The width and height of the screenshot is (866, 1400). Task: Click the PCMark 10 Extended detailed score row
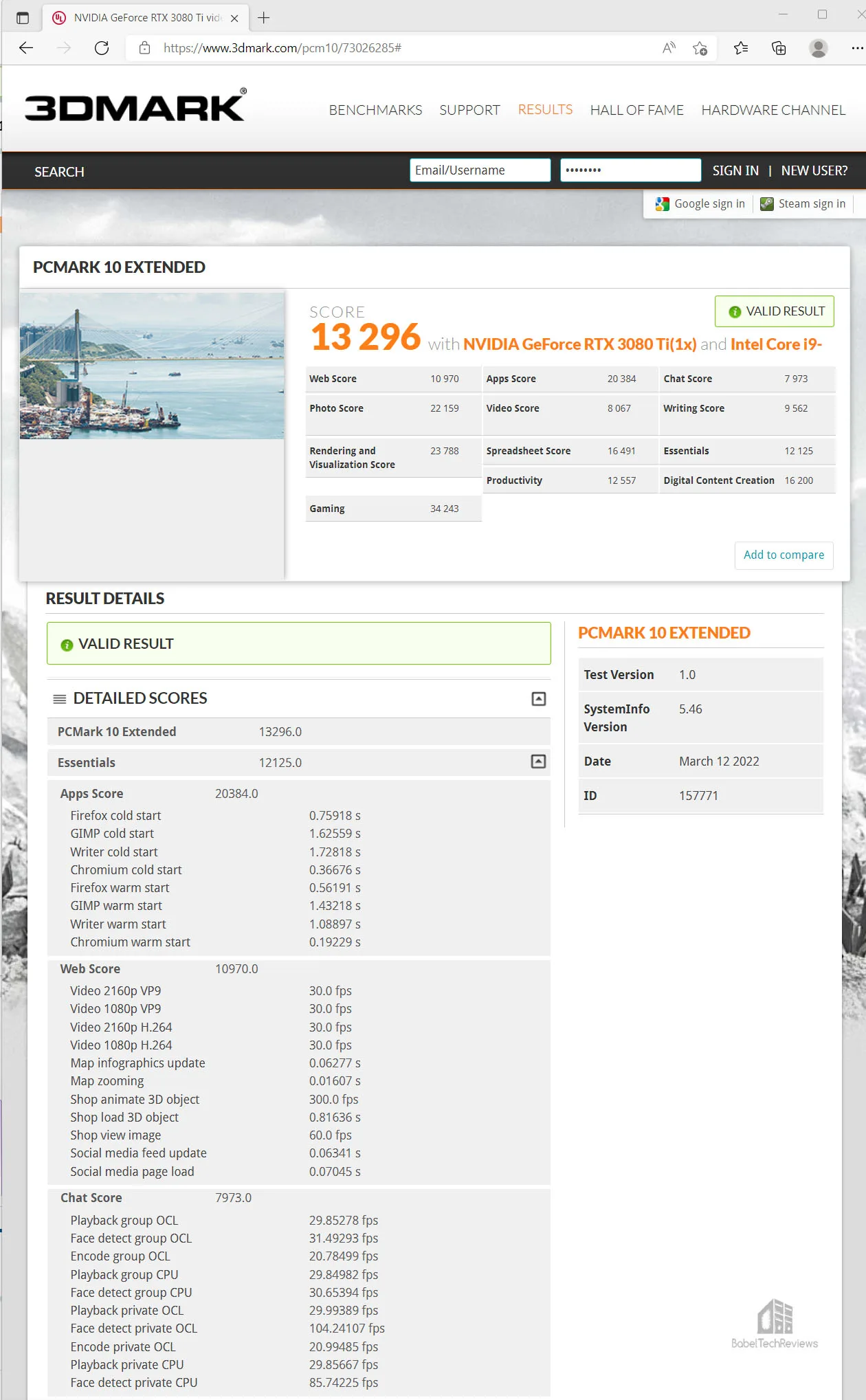tap(299, 732)
